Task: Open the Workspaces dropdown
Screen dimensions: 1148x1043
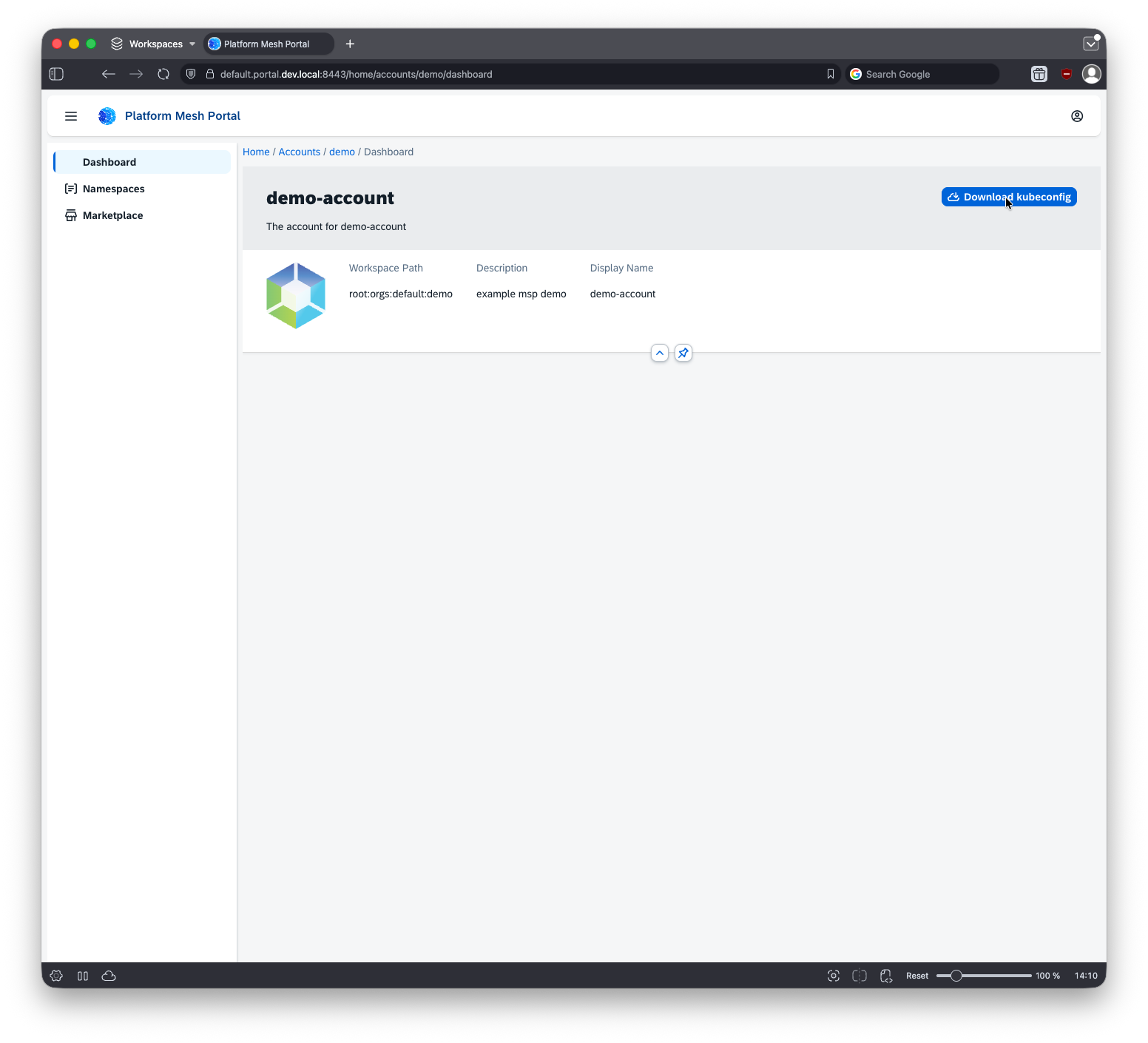Action: coord(152,44)
